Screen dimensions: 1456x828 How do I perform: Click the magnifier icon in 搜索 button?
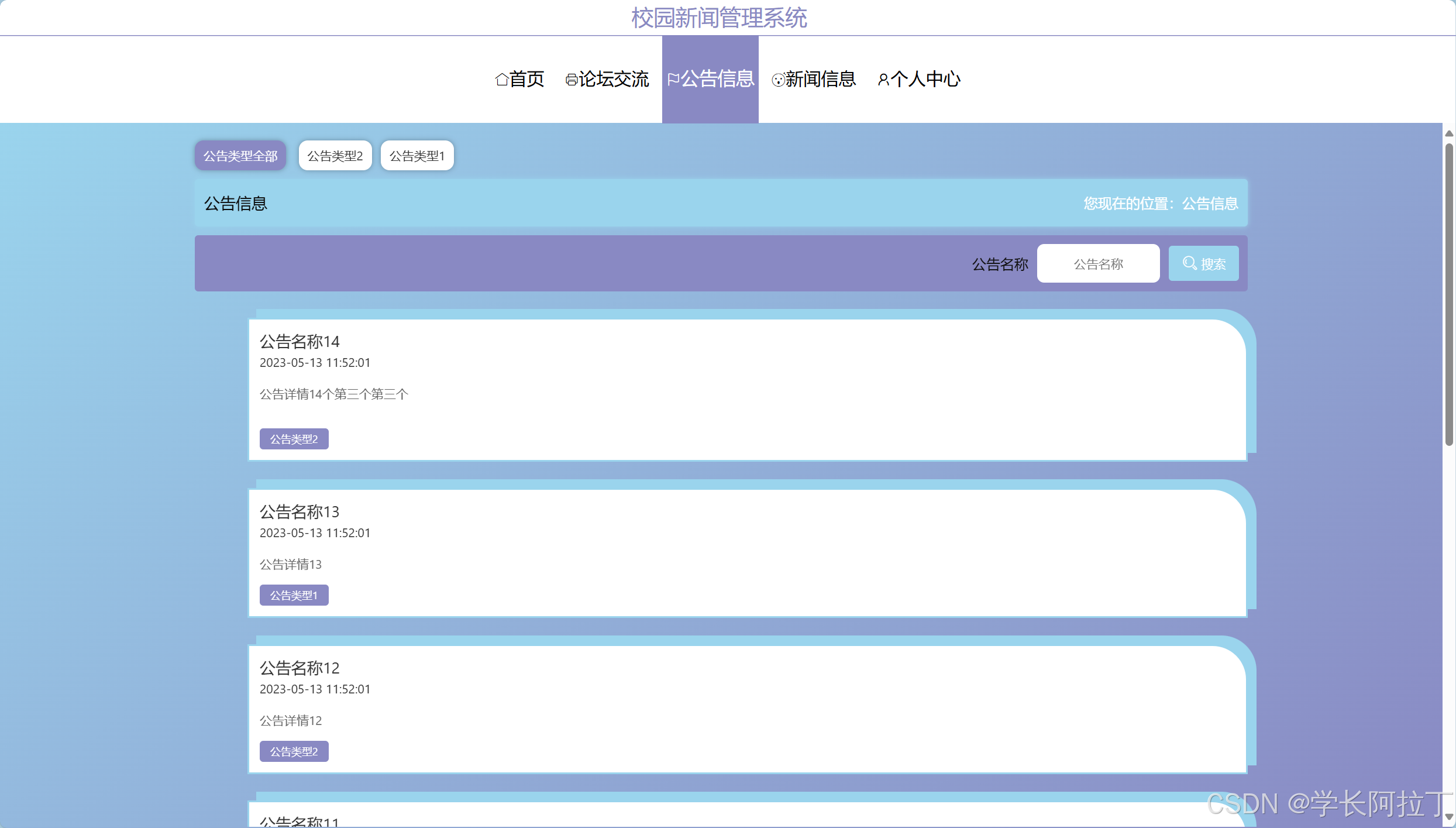(1189, 263)
